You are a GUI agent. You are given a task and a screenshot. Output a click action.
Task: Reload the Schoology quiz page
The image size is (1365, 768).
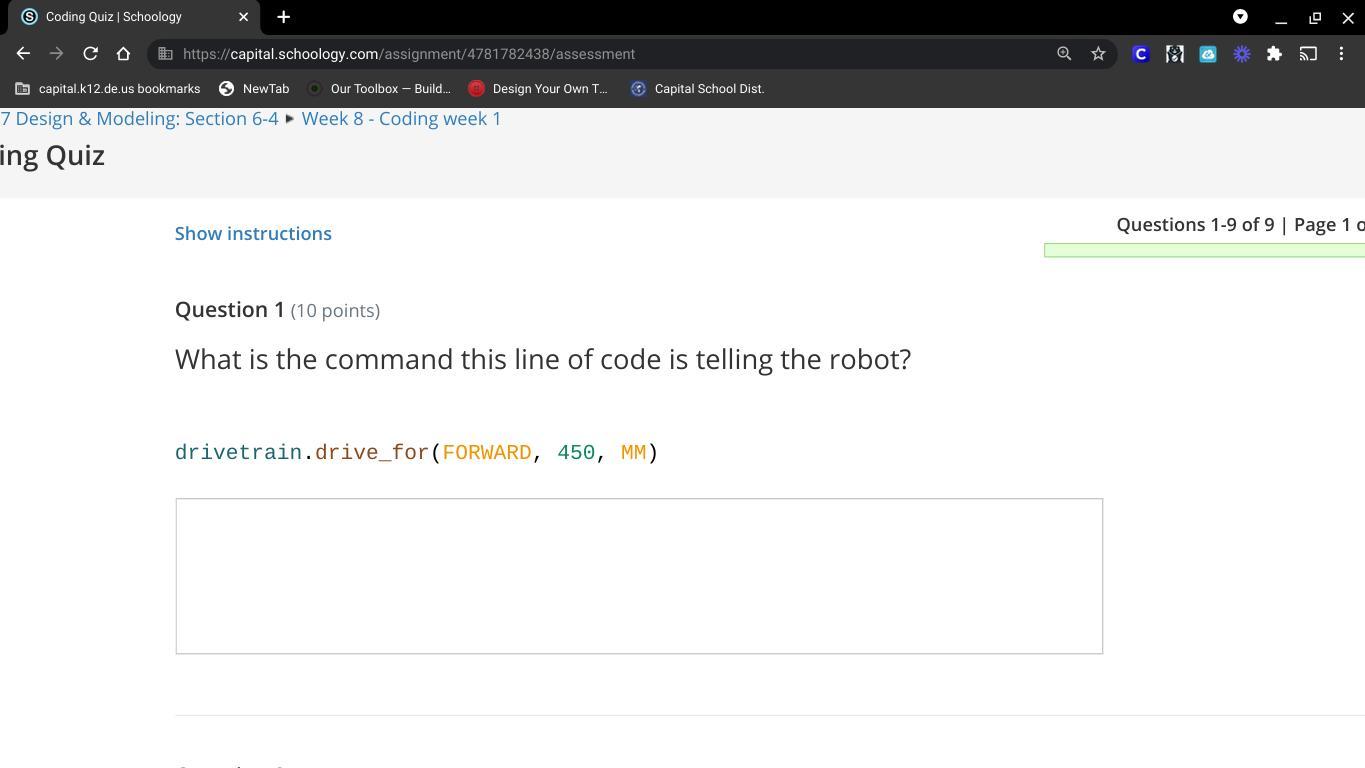pos(90,54)
